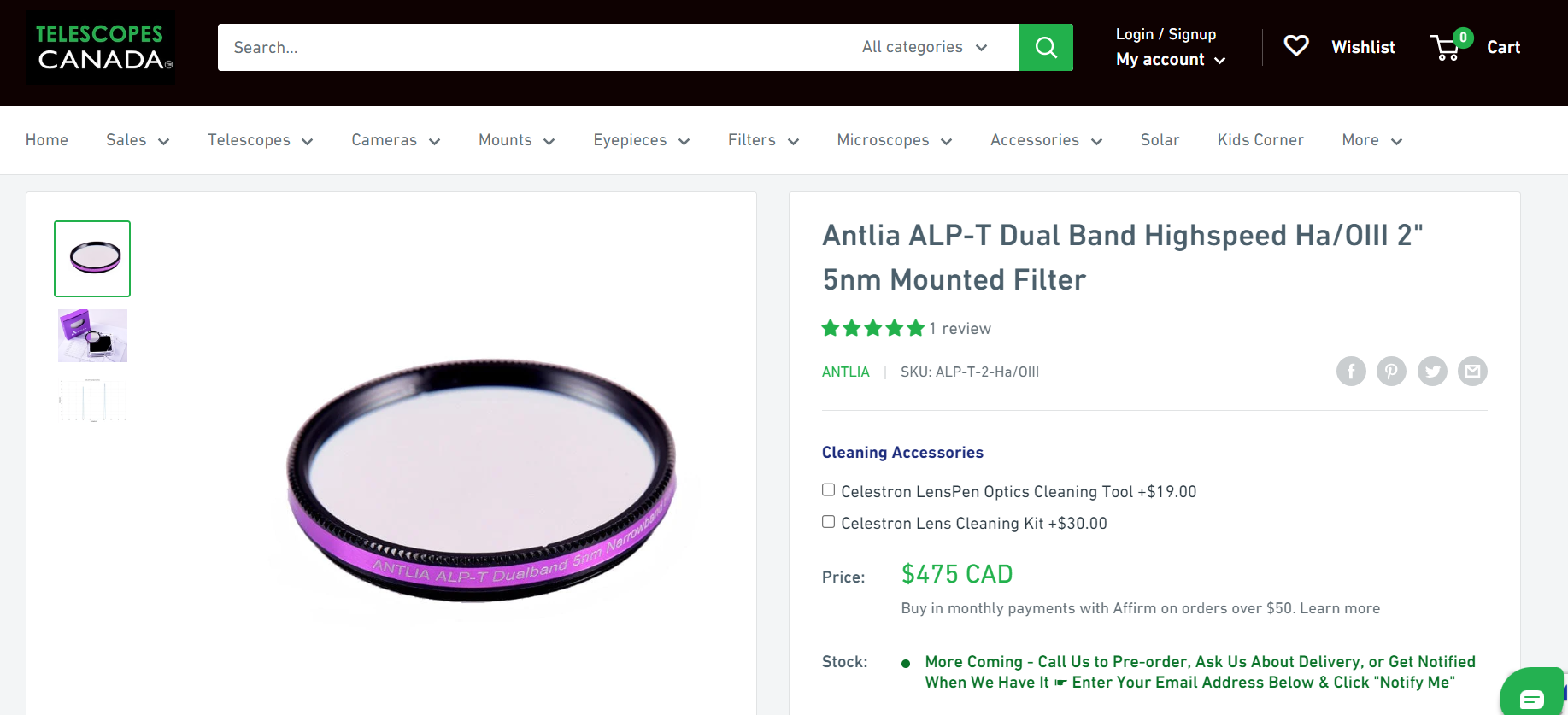Open the Solar menu item
This screenshot has height=715, width=1568.
pos(1160,140)
